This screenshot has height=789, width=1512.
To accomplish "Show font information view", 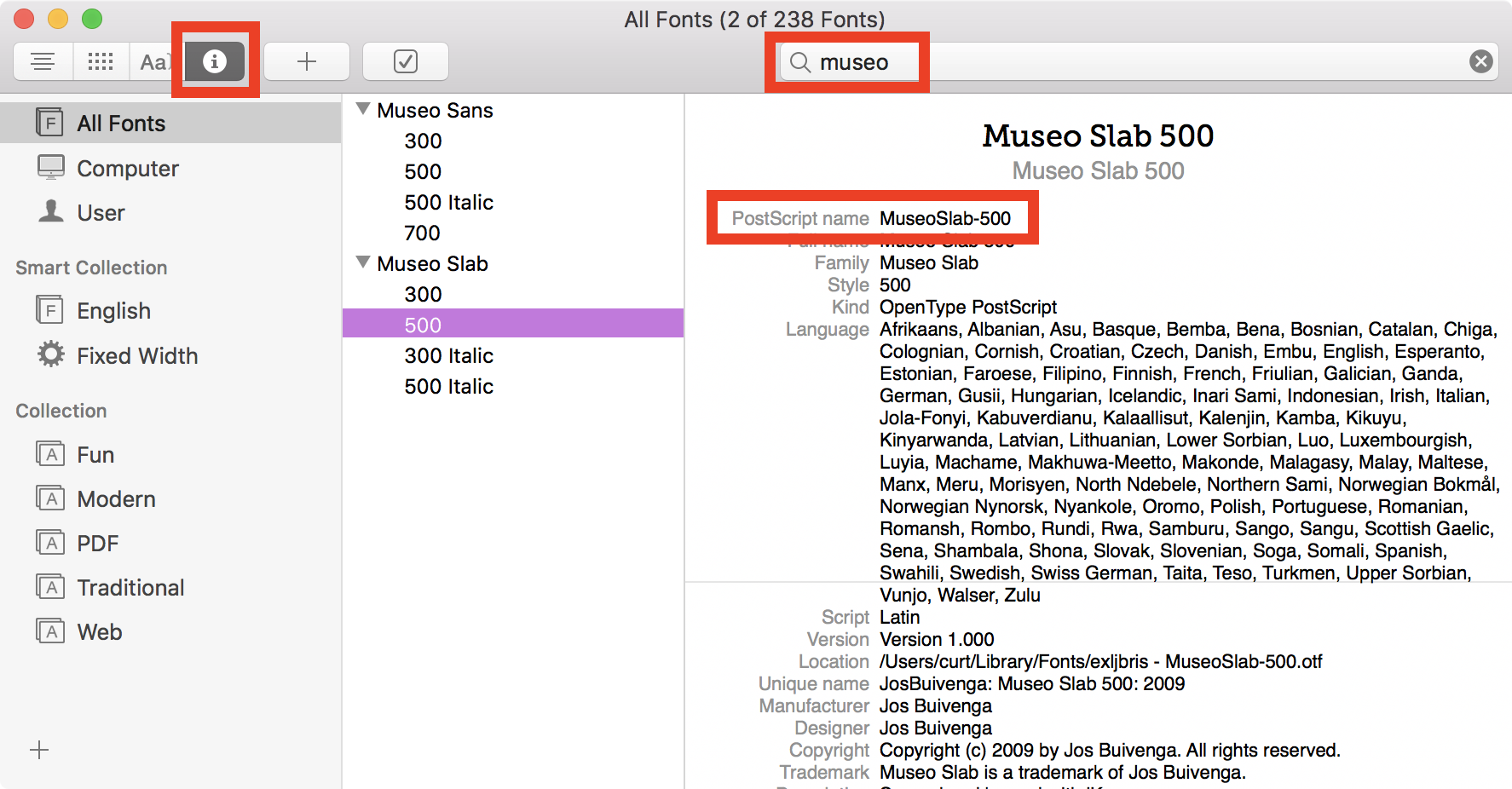I will point(215,61).
